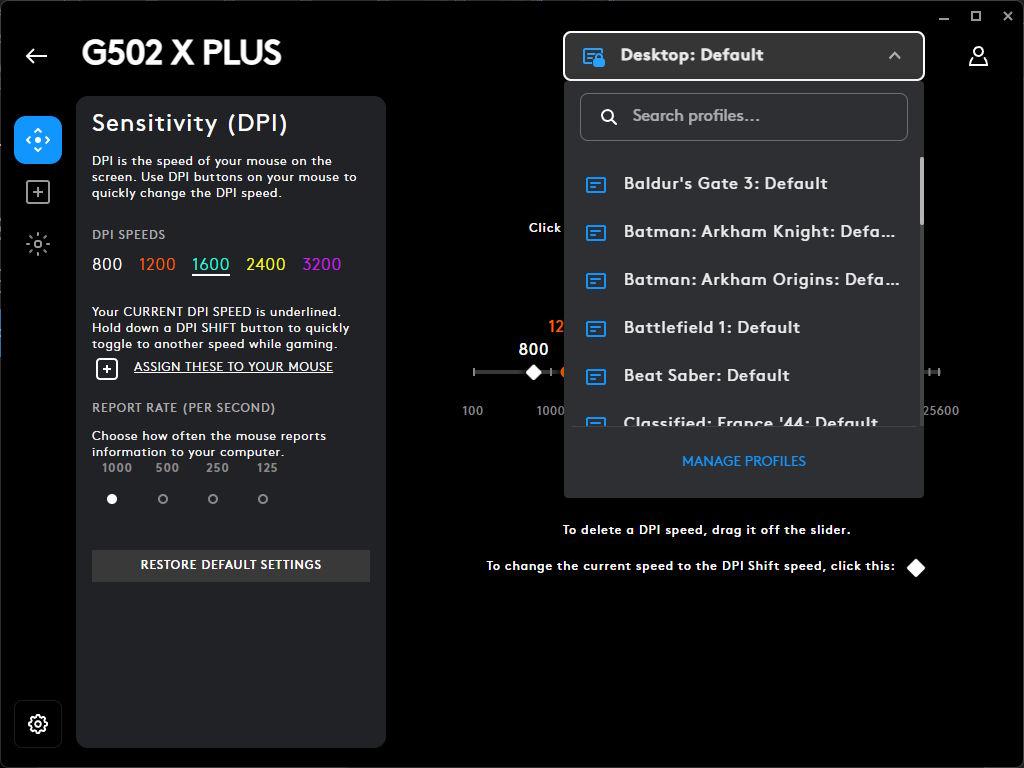
Task: Click the Beat Saber profile icon
Action: point(596,377)
